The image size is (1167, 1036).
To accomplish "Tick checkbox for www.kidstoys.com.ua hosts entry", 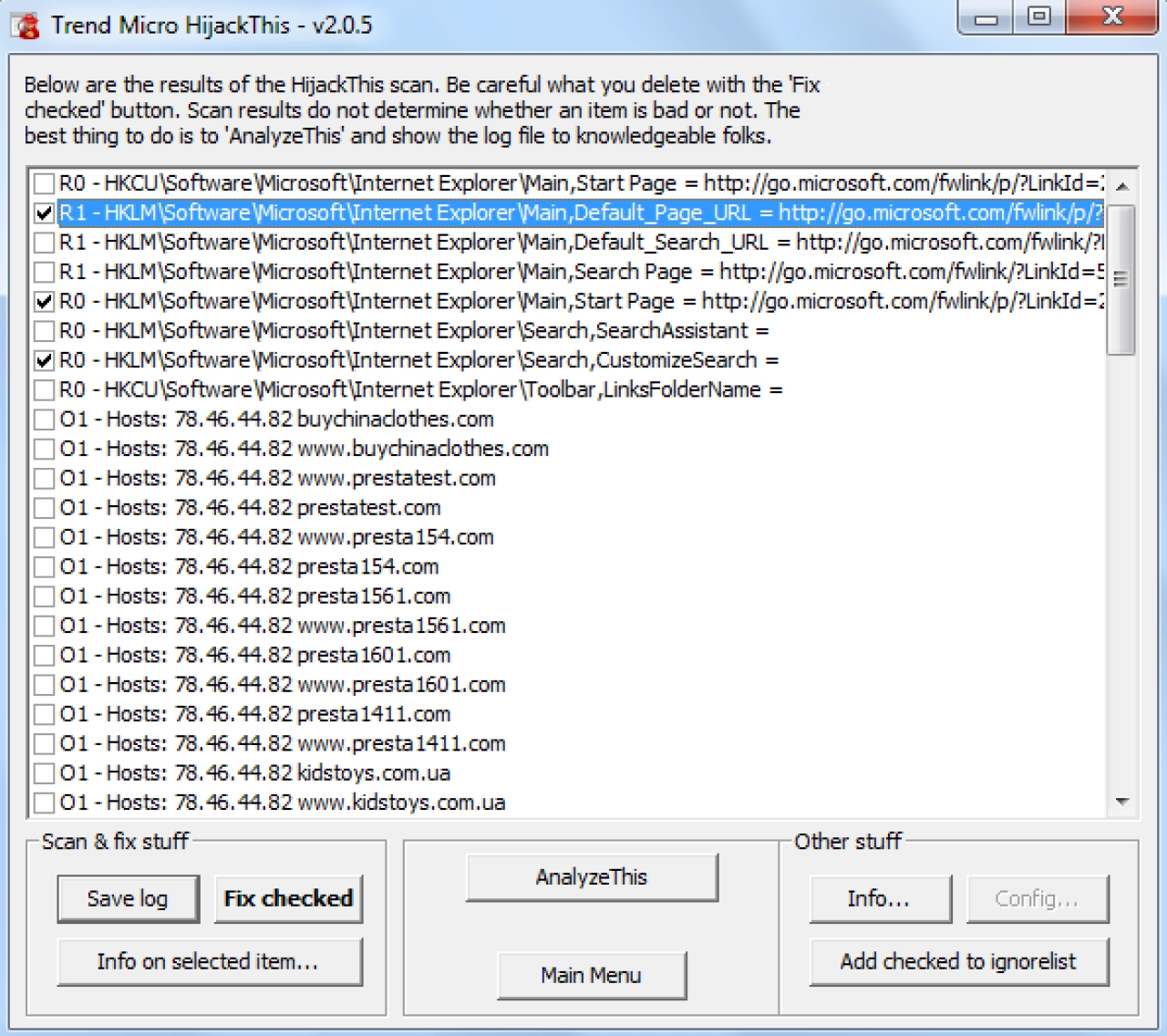I will (x=44, y=803).
